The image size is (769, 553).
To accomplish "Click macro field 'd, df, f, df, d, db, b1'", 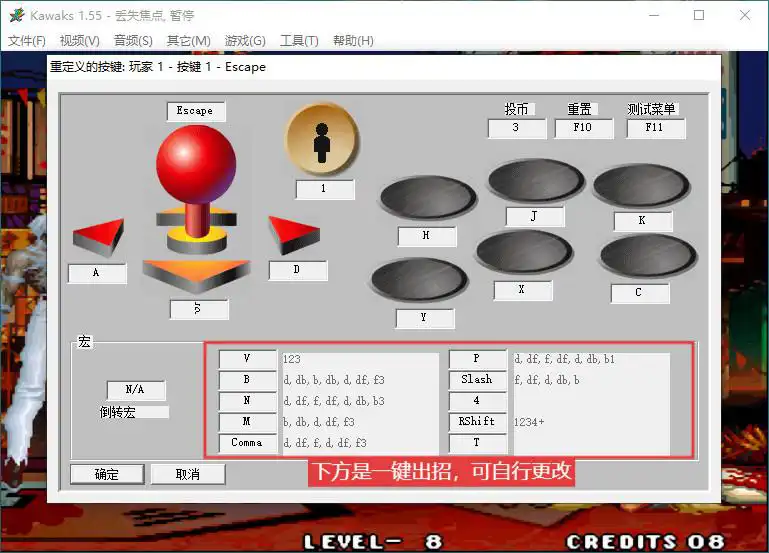I will (591, 359).
